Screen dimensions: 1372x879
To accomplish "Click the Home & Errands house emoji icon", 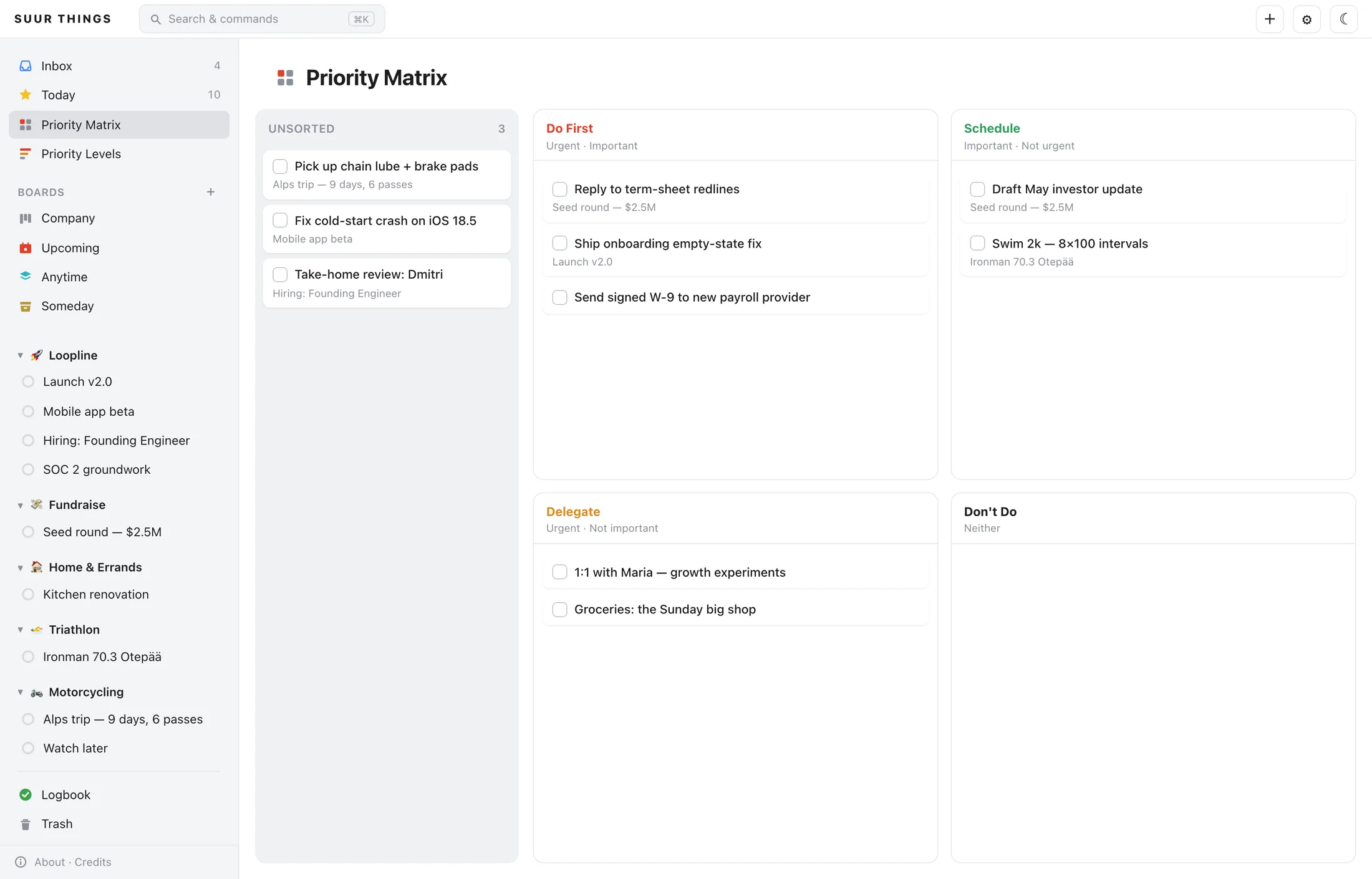I will pyautogui.click(x=37, y=567).
